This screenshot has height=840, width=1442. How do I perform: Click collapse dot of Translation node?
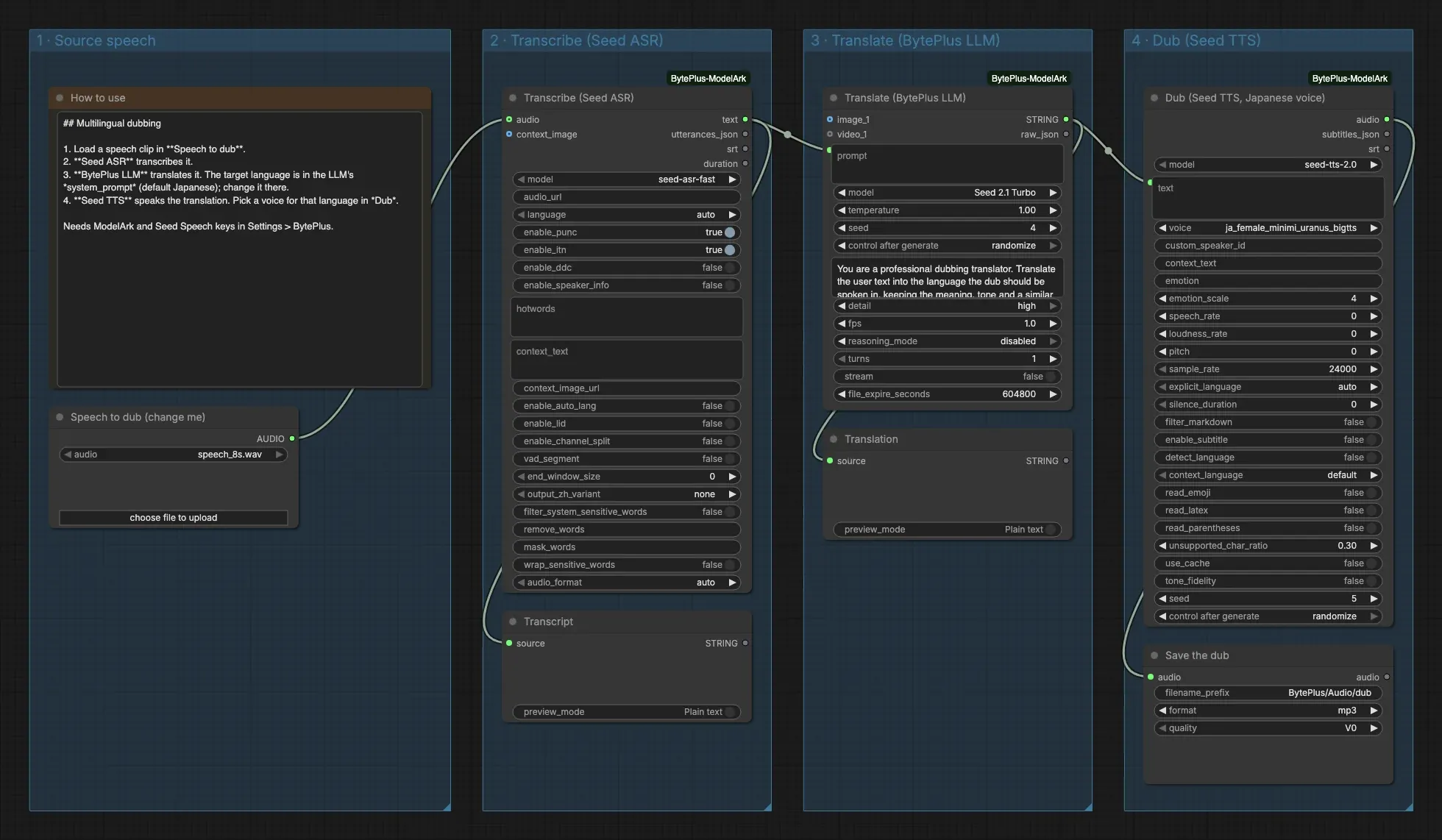coord(834,439)
